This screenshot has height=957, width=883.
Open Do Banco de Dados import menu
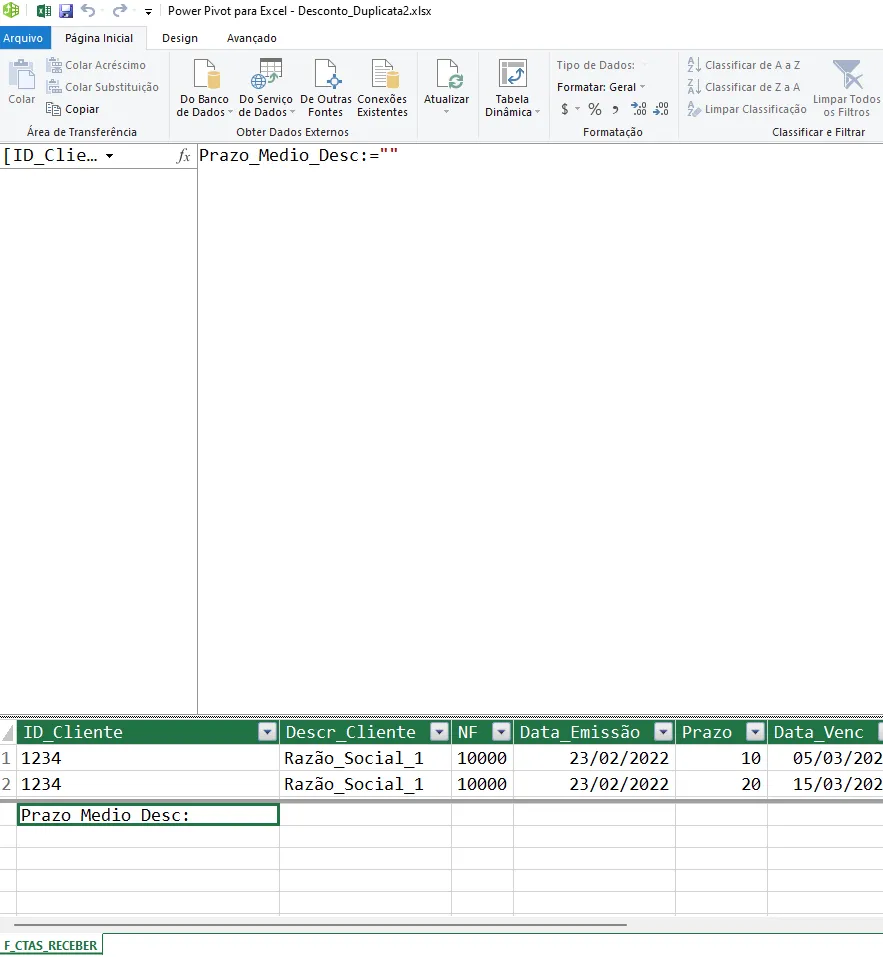tap(204, 88)
